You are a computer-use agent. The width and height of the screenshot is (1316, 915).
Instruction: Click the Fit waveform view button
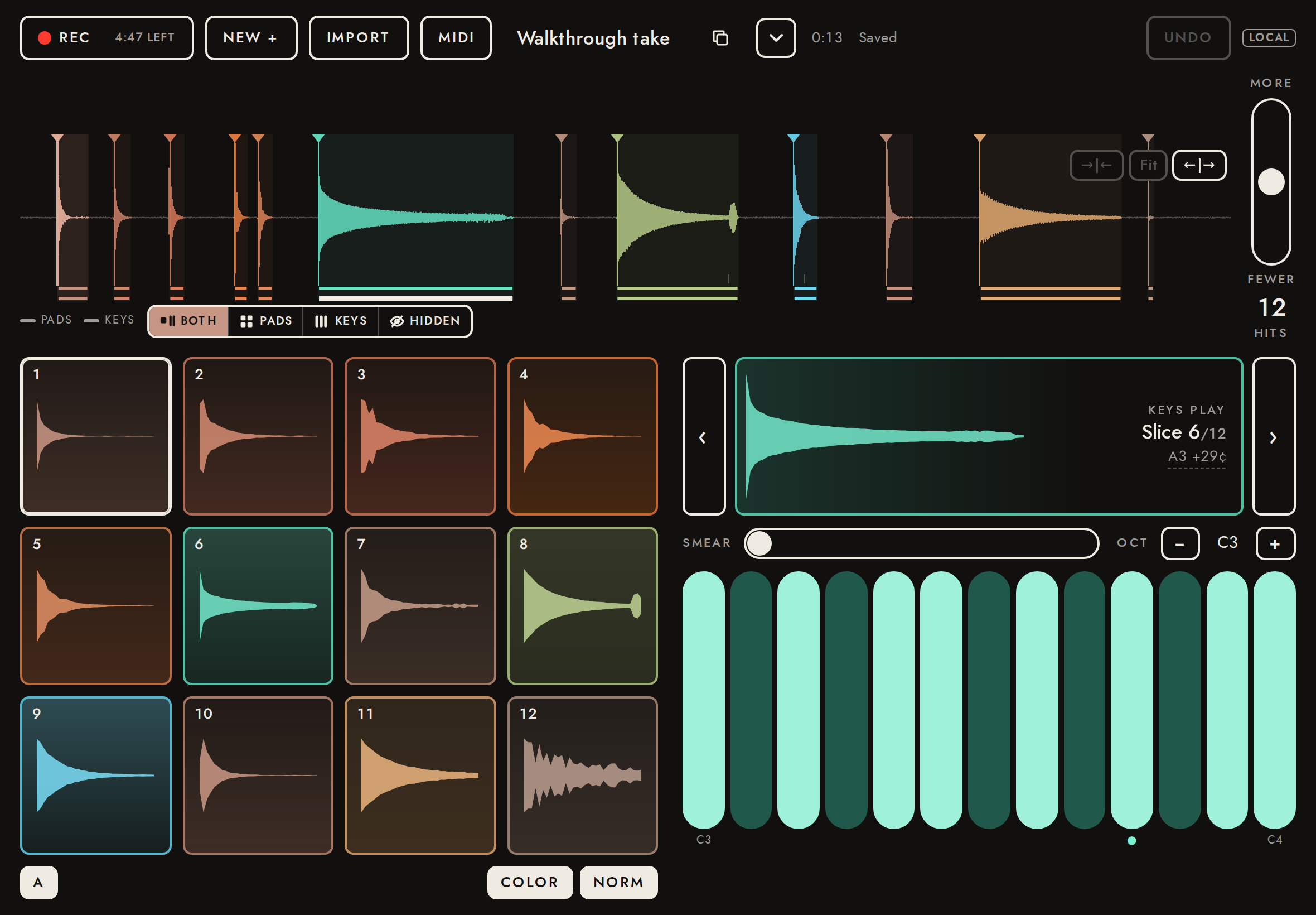pos(1148,165)
